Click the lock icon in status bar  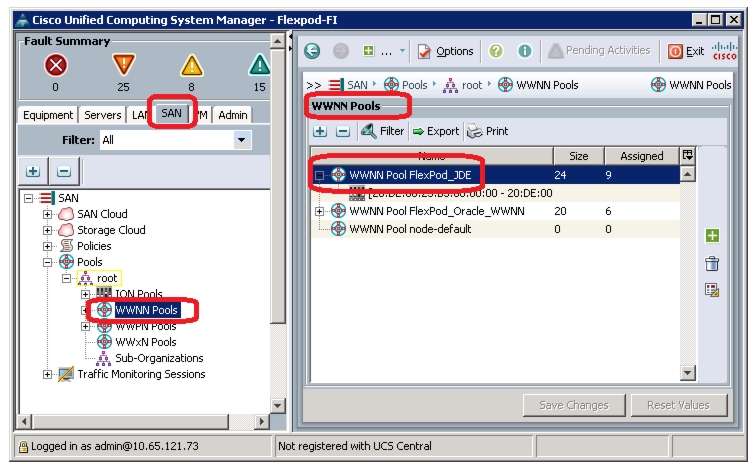point(23,447)
